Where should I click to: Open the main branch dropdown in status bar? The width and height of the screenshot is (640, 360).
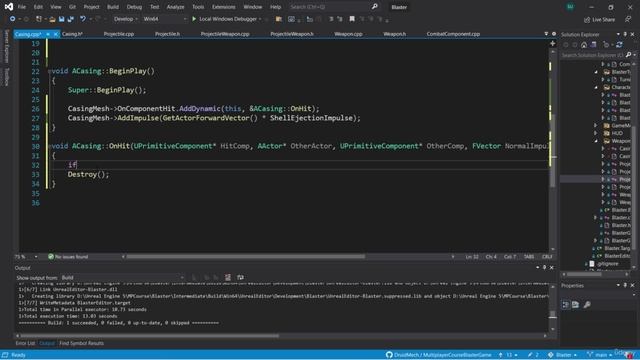(601, 355)
